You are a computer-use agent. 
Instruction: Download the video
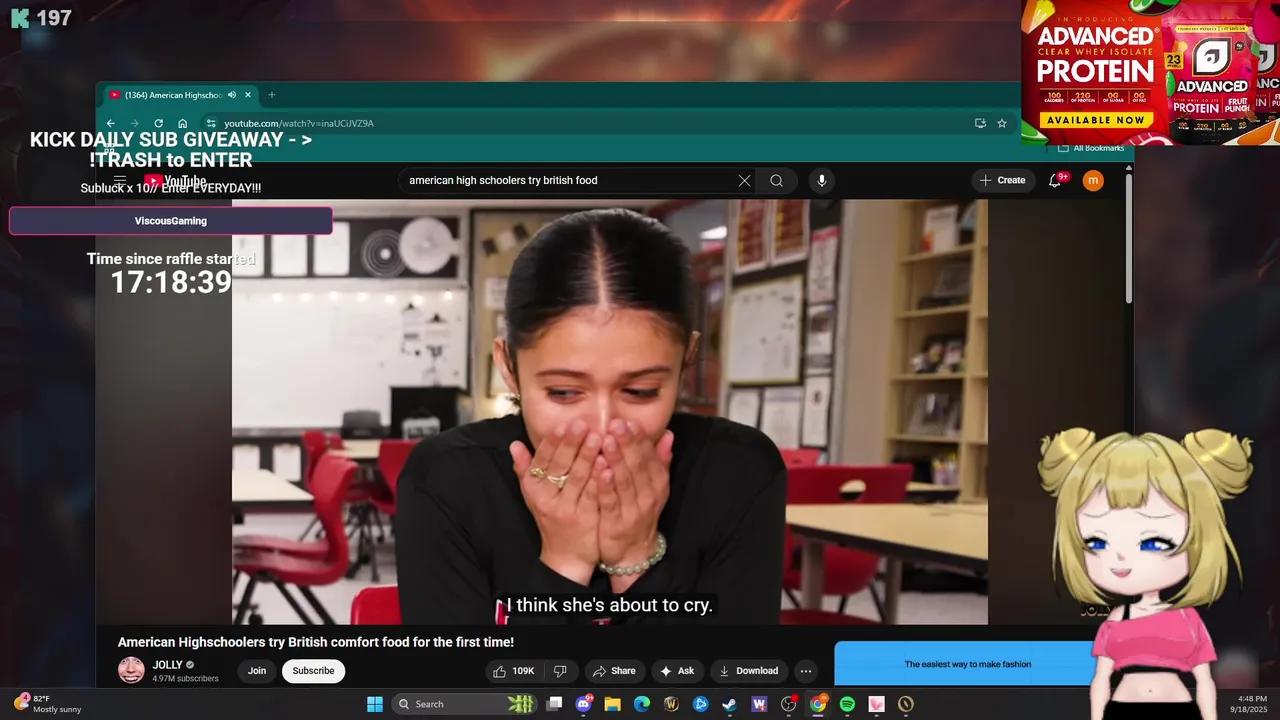pos(749,671)
